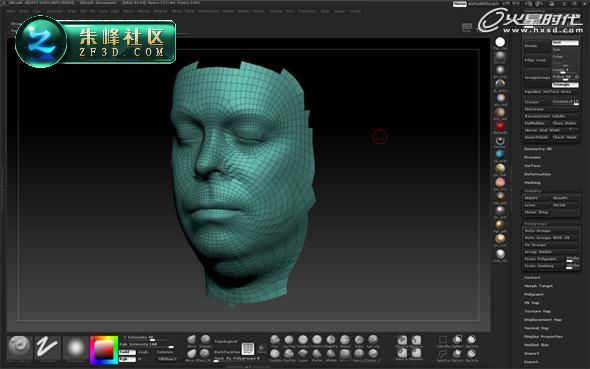Click the Edge Loop button

click(x=536, y=60)
